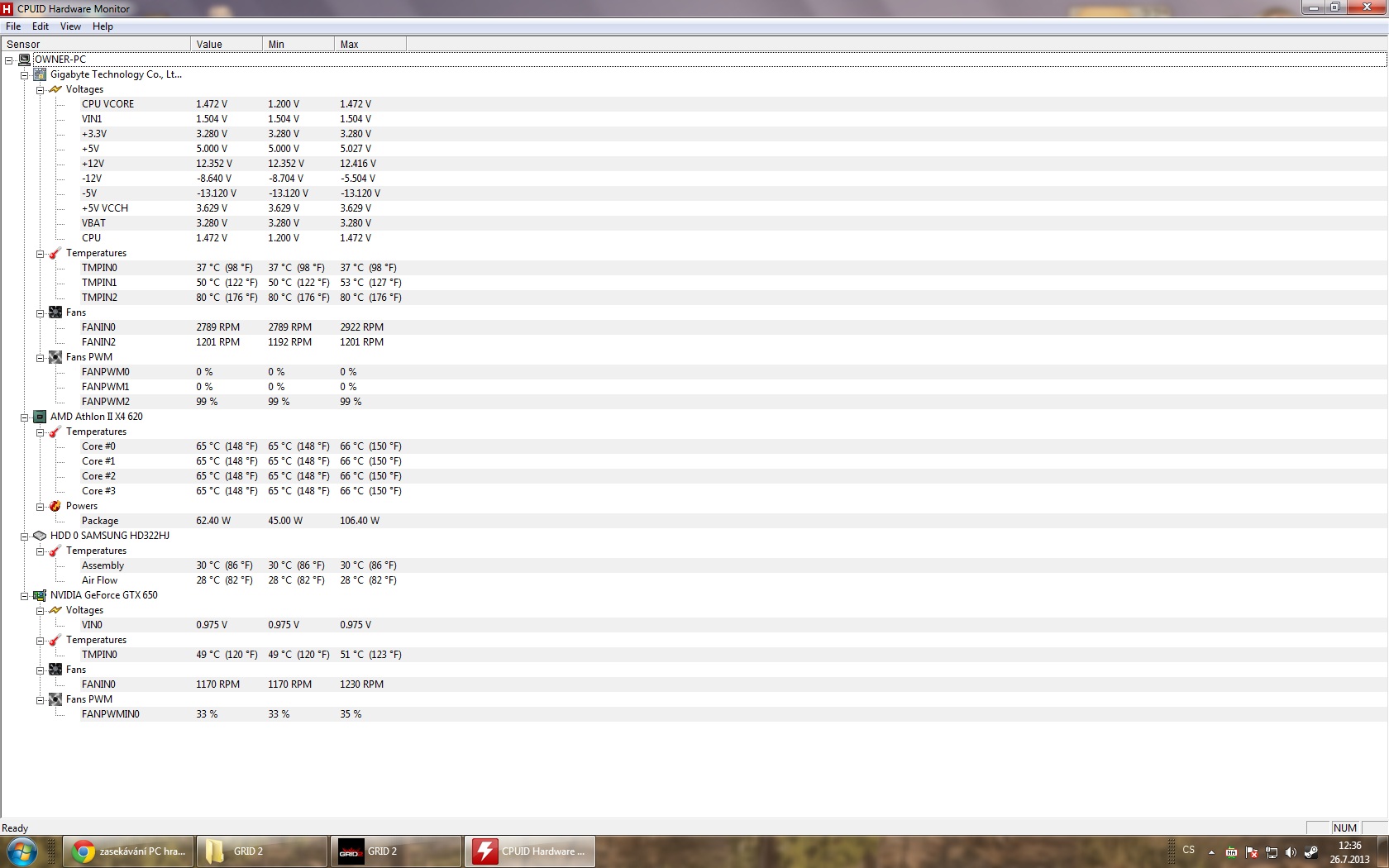Image resolution: width=1389 pixels, height=868 pixels.
Task: Select the TMPIN2 80 °C row
Action: pyautogui.click(x=733, y=298)
